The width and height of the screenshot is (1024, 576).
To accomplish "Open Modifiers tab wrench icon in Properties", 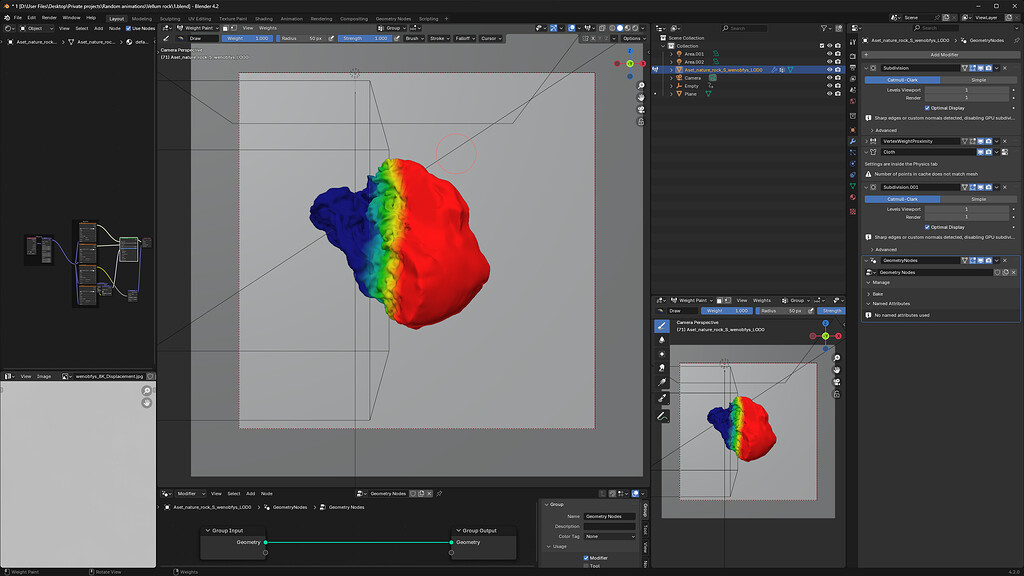I will [853, 141].
